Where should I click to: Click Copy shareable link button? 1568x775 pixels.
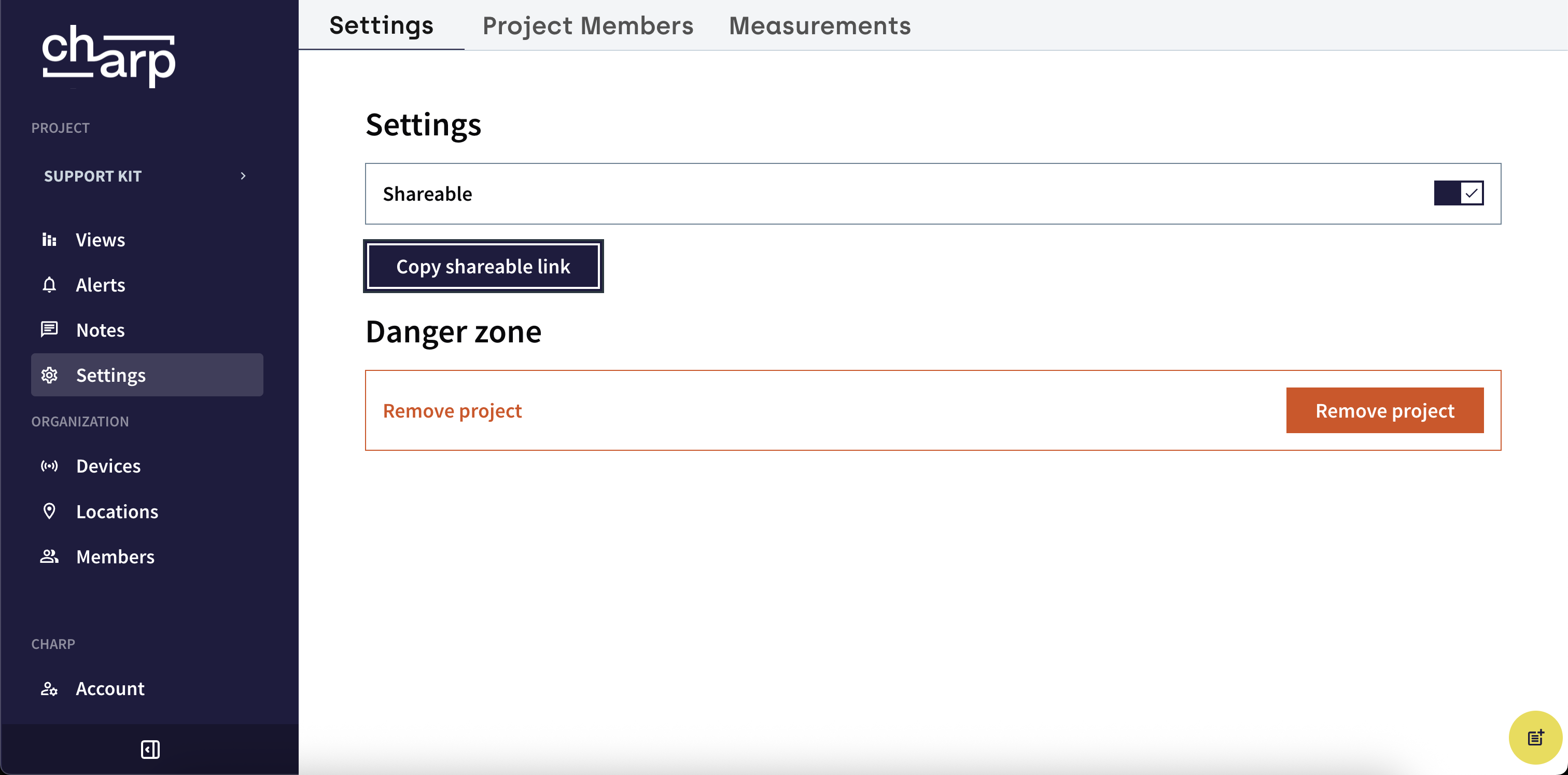[x=483, y=266]
